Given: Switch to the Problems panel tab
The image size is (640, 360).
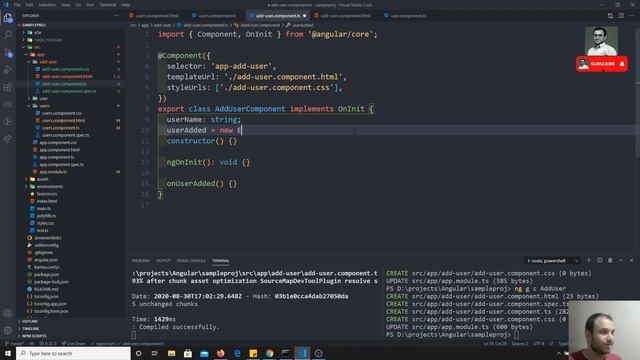Looking at the screenshot, I should [141, 261].
